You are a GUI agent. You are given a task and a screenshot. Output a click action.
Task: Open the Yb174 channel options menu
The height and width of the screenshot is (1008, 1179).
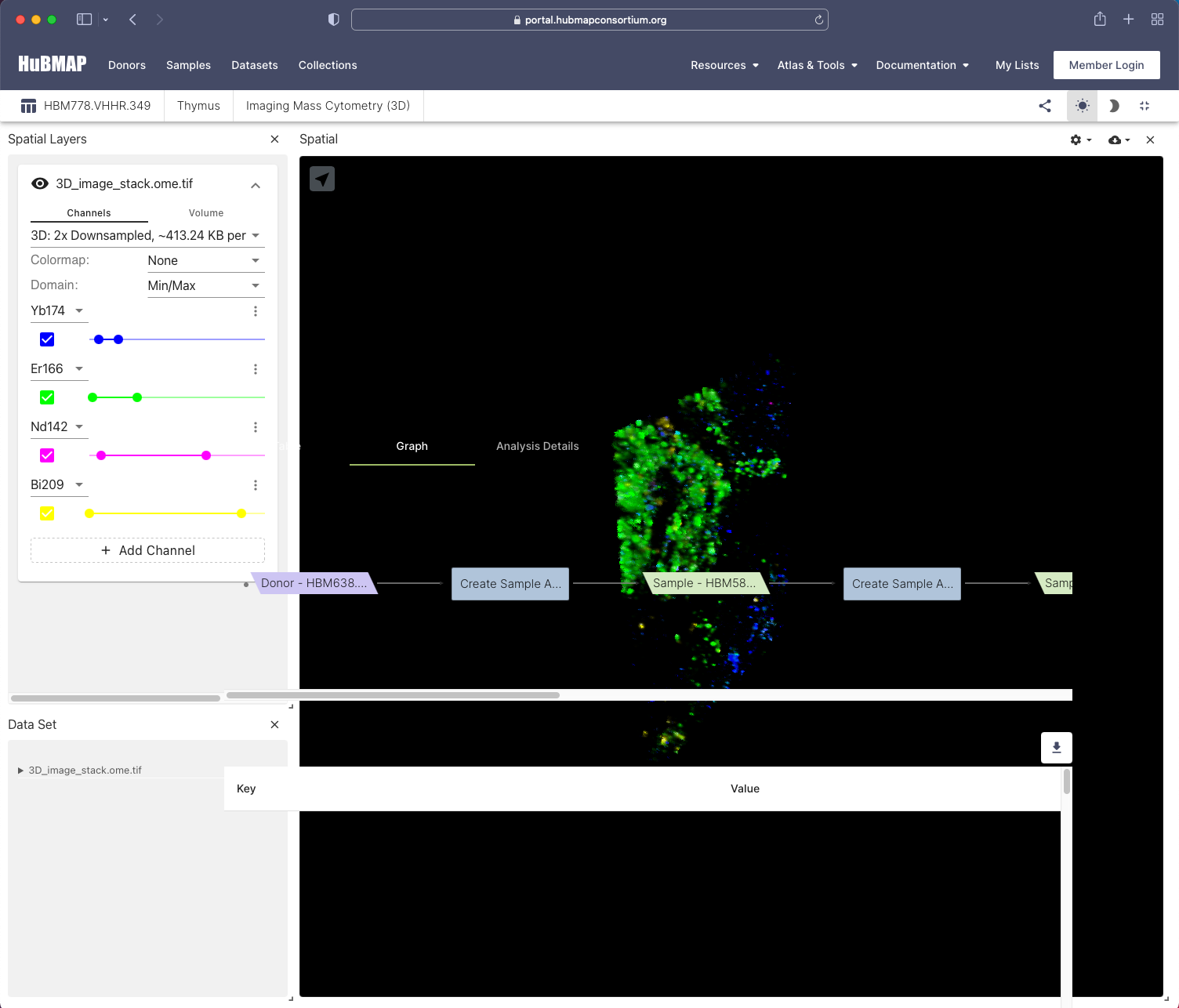256,311
